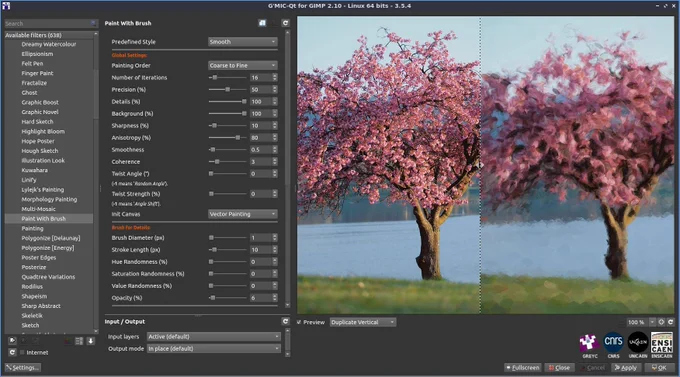Screen dimensions: 680x377
Task: Clear the filter search field icon
Action: [94, 23]
